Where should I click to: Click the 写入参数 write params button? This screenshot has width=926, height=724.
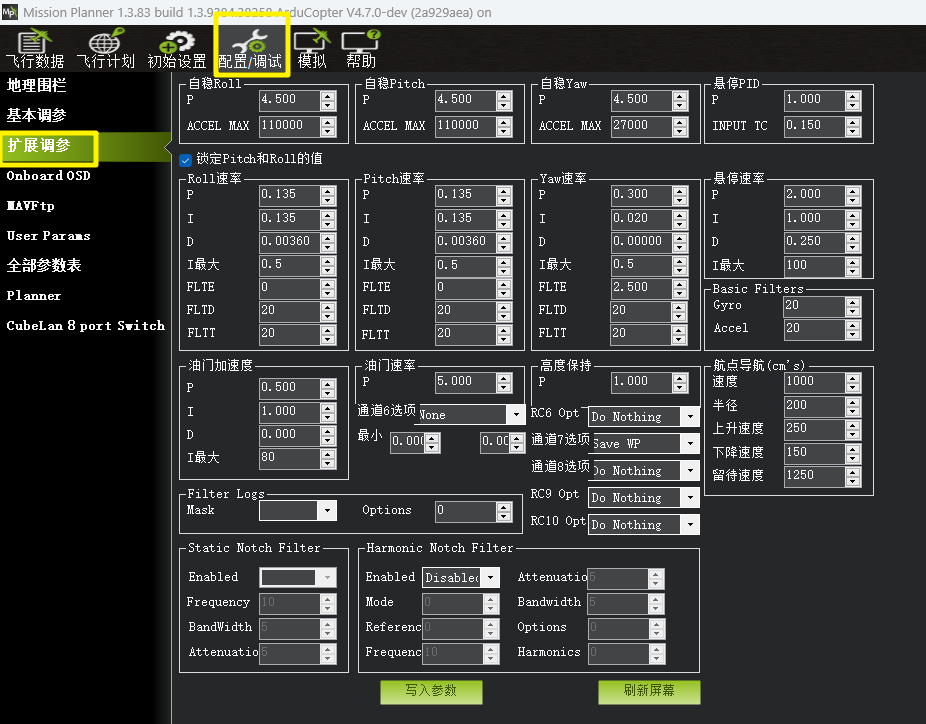(x=431, y=691)
